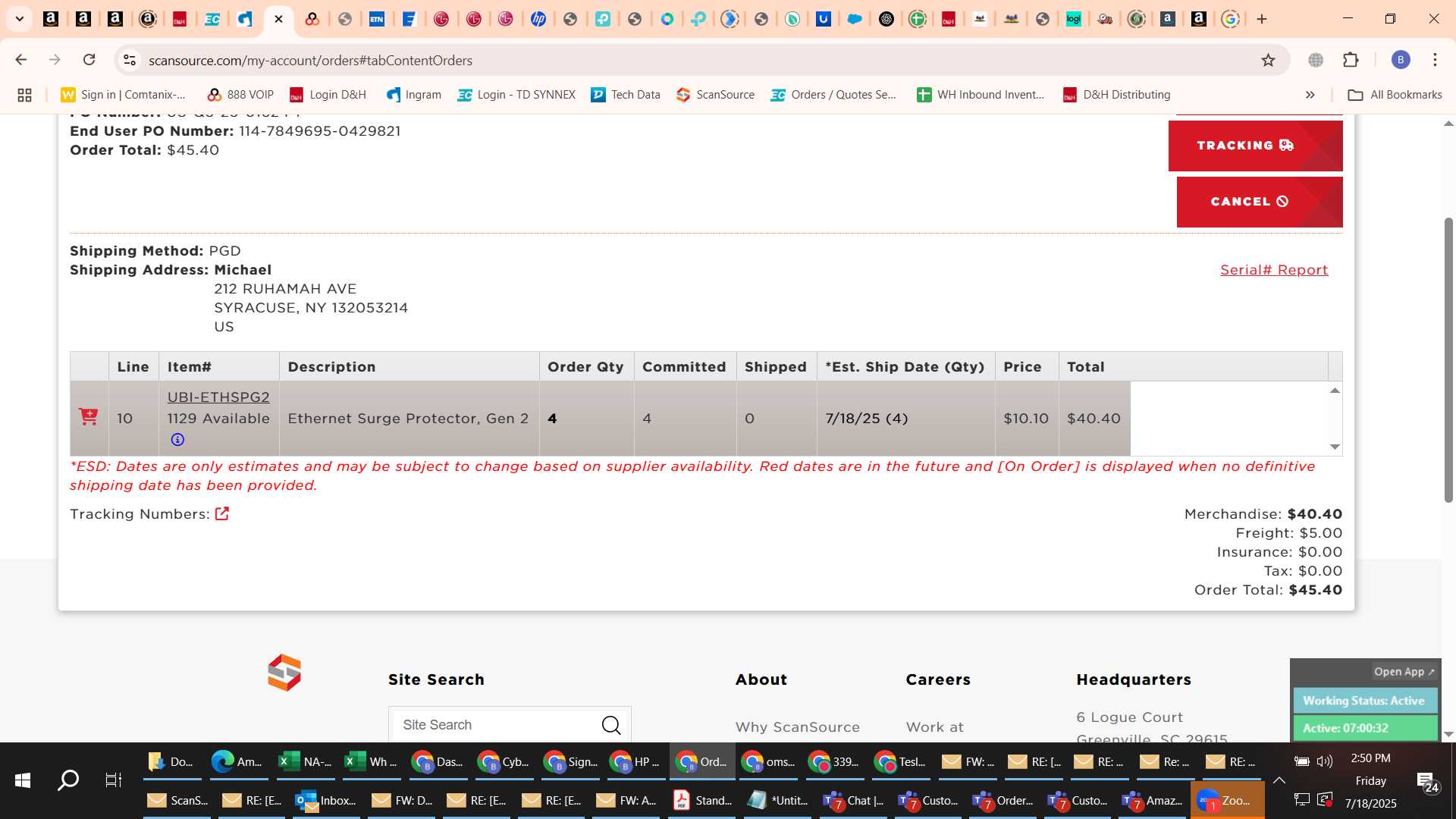Open the Ingram bookmark
This screenshot has height=819, width=1456.
[x=413, y=95]
